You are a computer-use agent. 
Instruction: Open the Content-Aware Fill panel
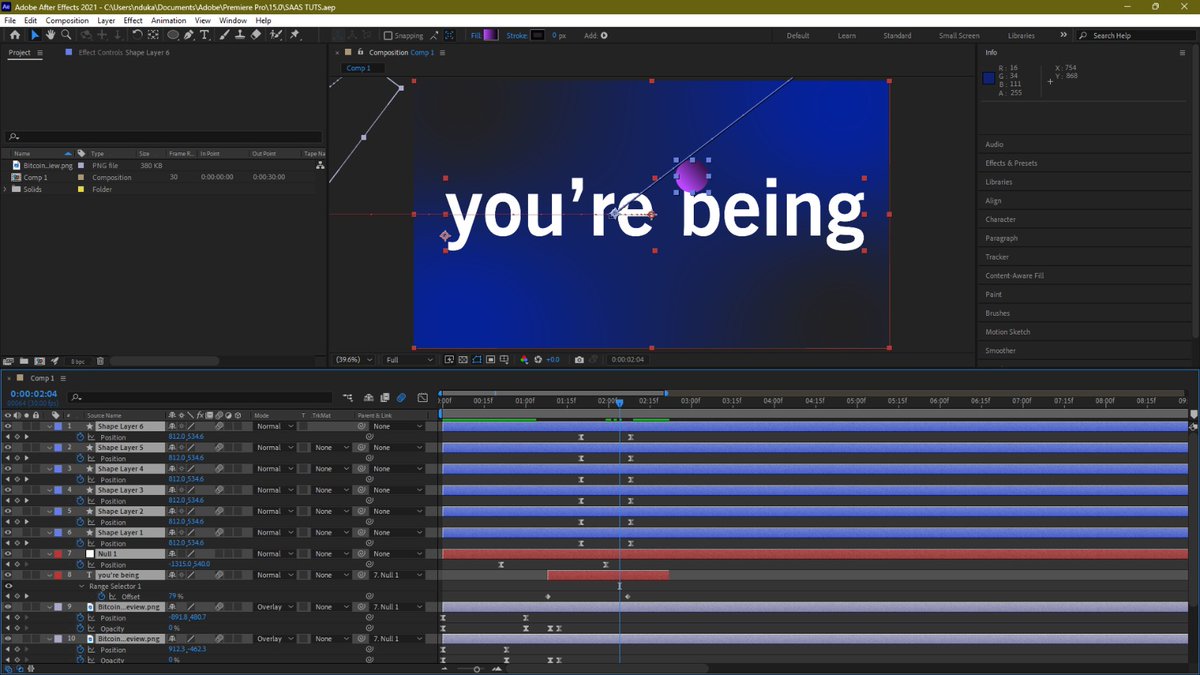(x=1014, y=275)
